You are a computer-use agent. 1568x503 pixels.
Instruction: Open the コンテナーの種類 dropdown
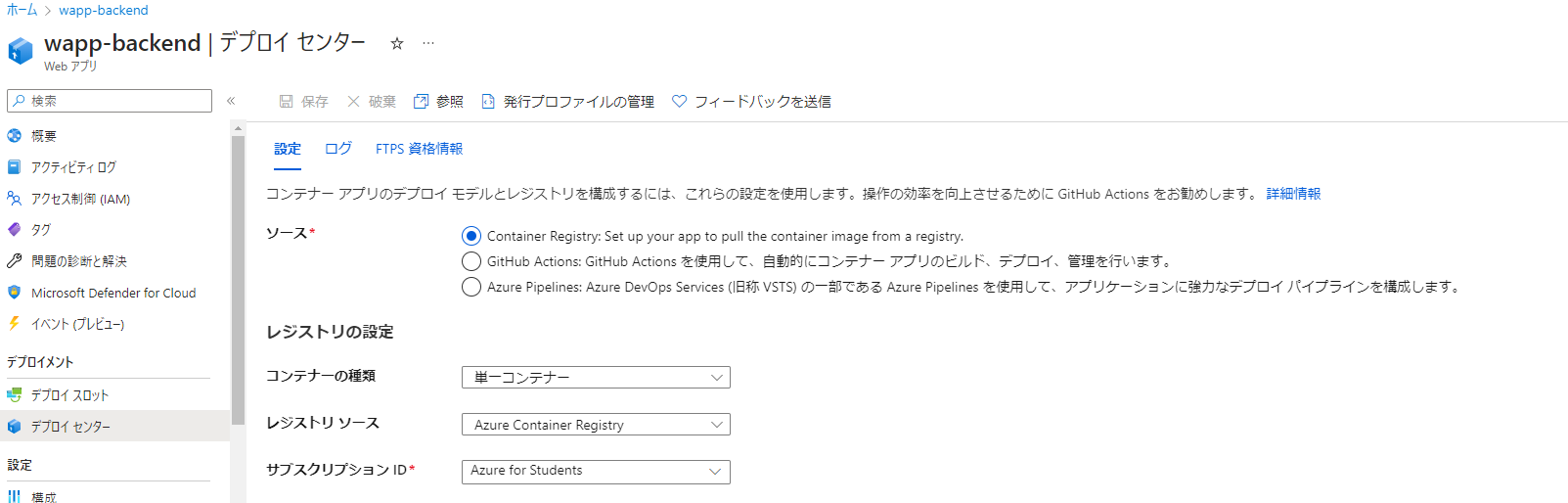(x=596, y=378)
